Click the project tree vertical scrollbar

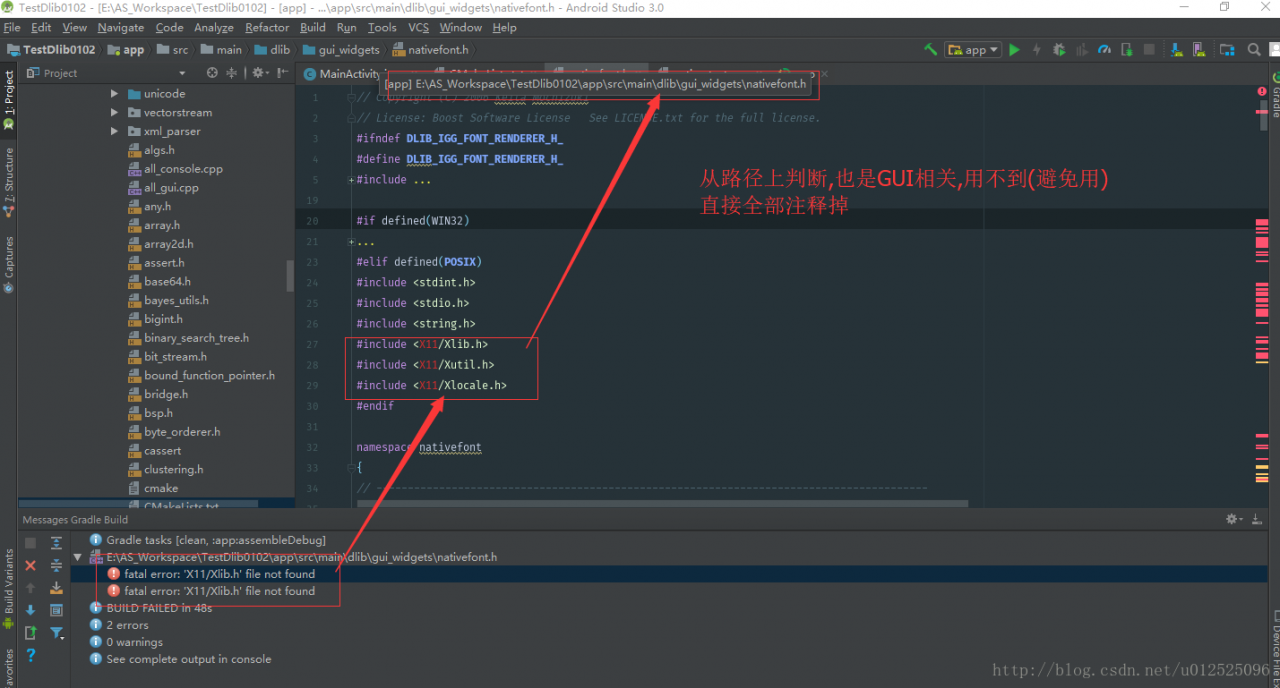[x=290, y=275]
